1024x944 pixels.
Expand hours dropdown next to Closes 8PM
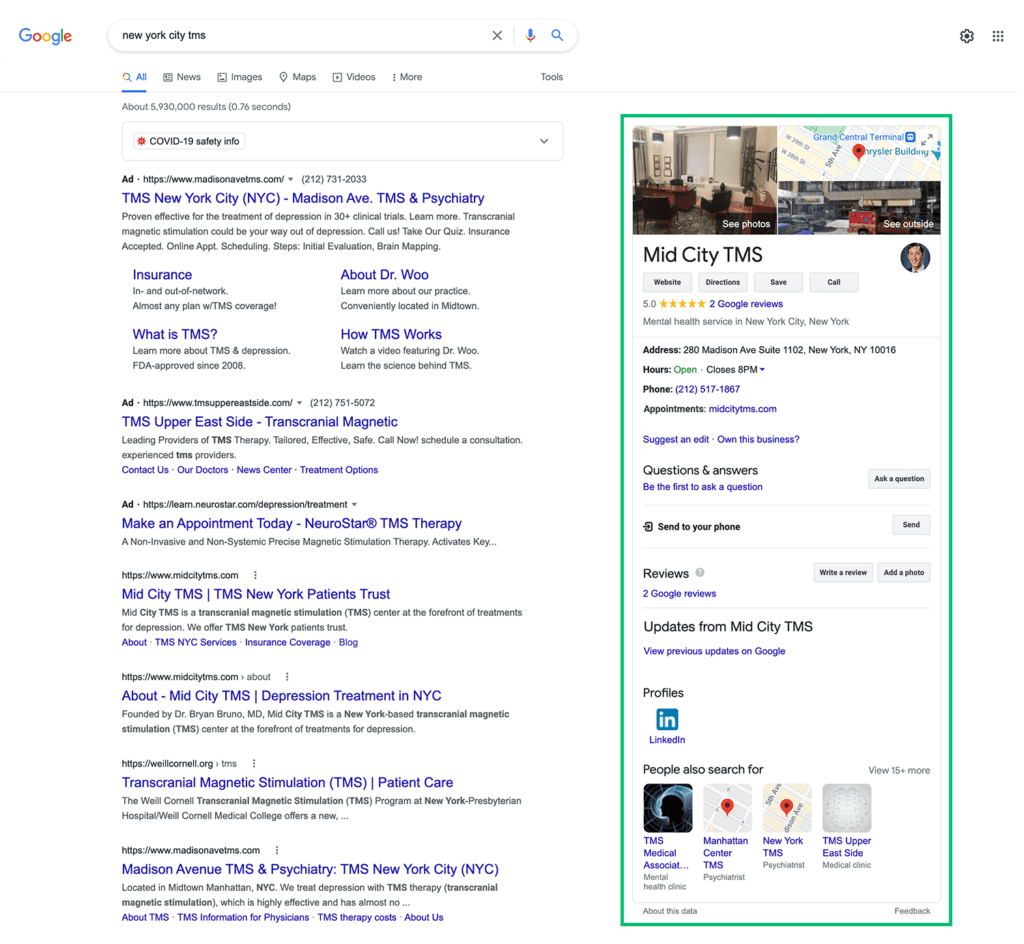[762, 370]
